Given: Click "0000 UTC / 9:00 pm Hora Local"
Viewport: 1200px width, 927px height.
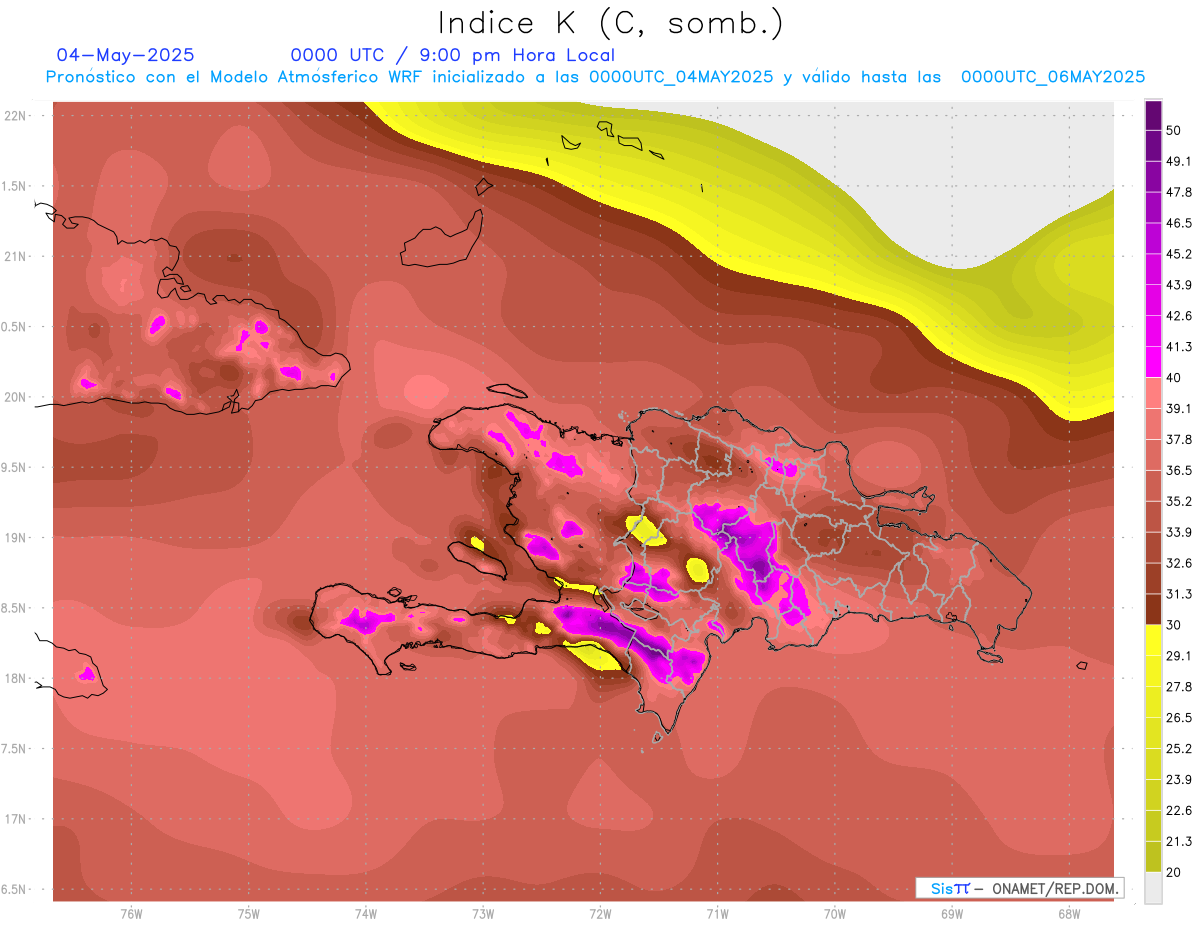Looking at the screenshot, I should point(453,55).
